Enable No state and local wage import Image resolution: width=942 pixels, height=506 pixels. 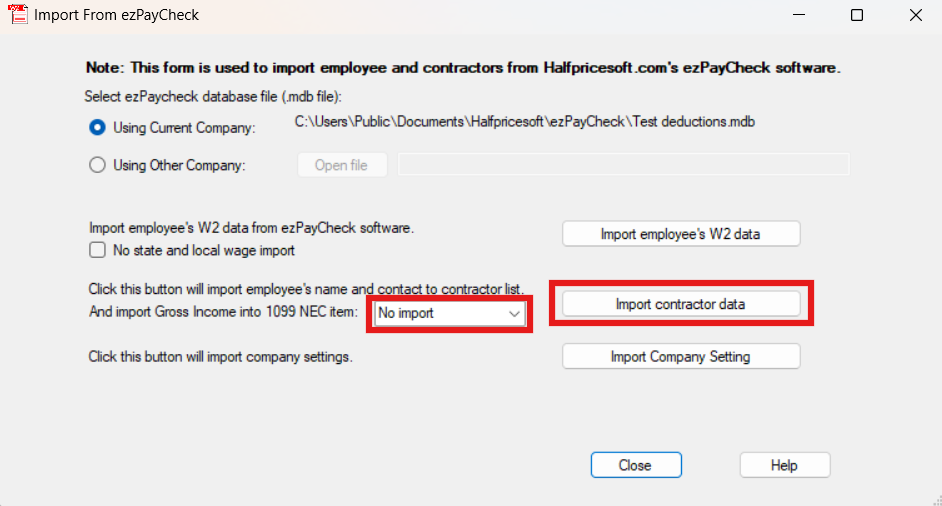click(x=97, y=250)
